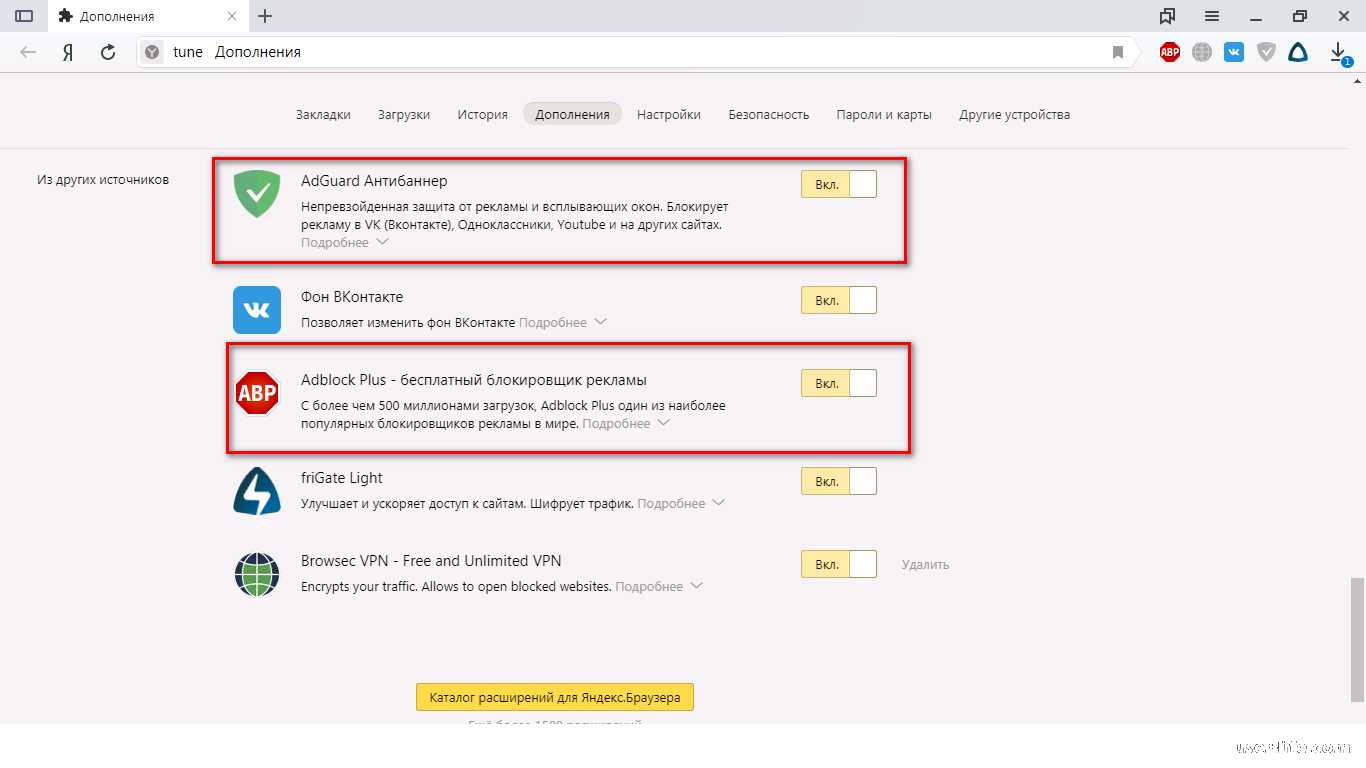The width and height of the screenshot is (1366, 768).
Task: Toggle AdGuard Антибаннер switch off
Action: 839,184
